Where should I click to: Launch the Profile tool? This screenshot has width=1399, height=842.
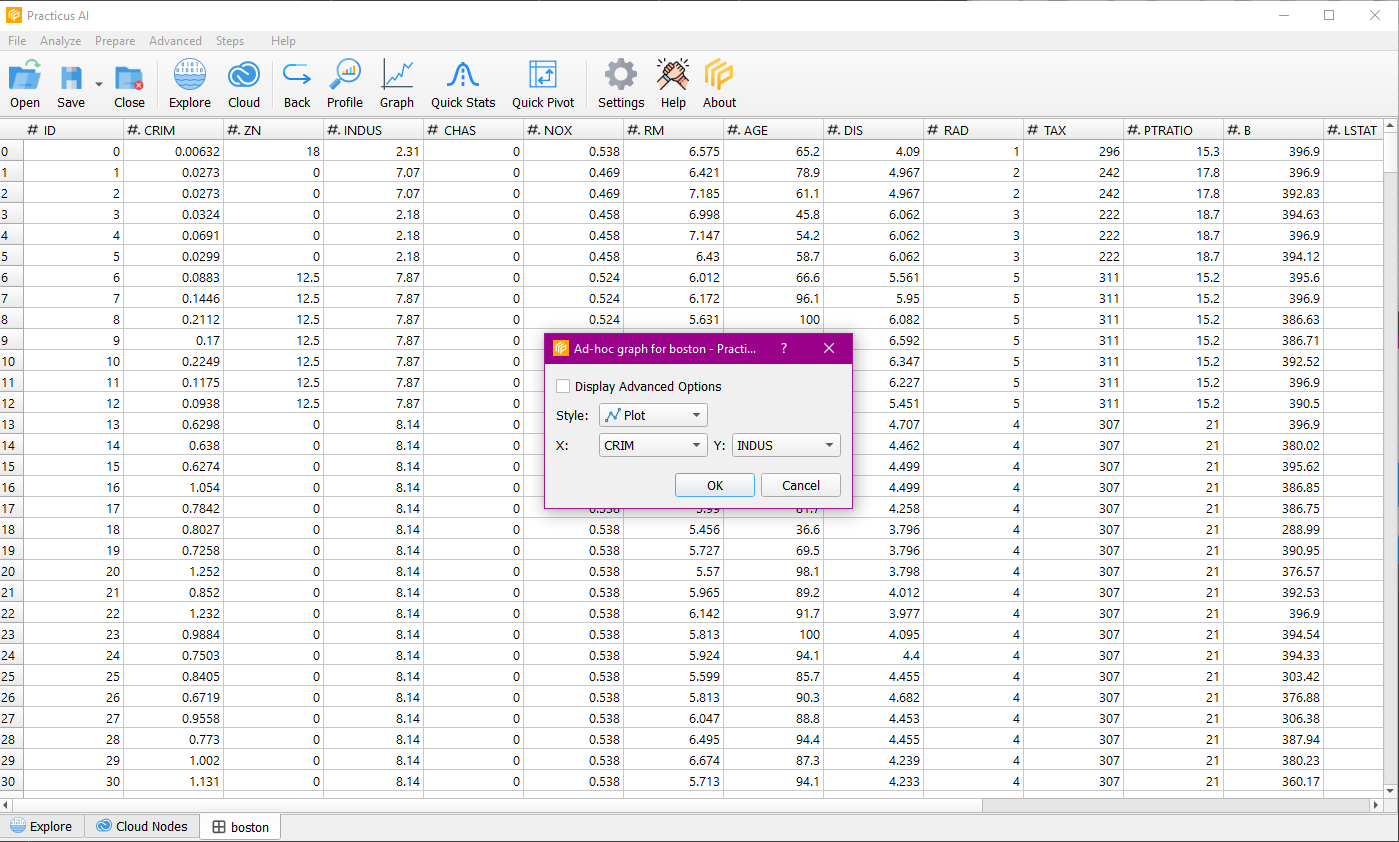345,84
